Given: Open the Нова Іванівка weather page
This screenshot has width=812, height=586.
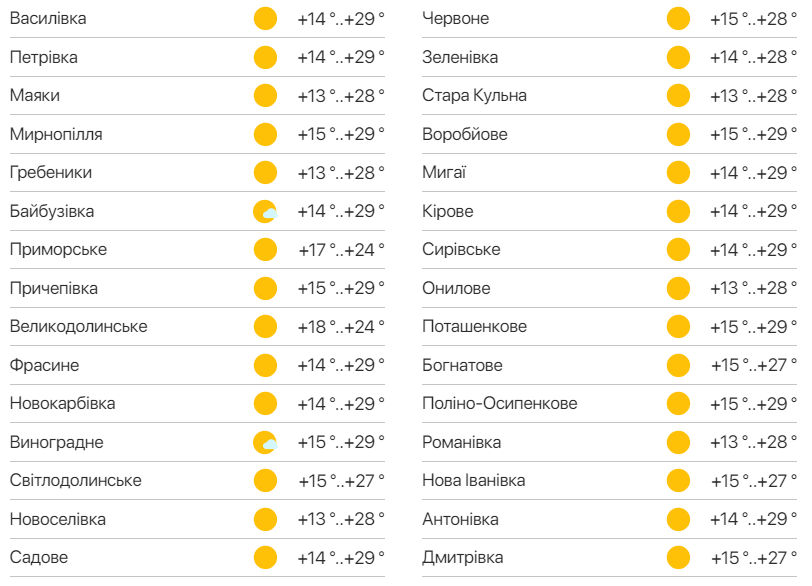Looking at the screenshot, I should [x=473, y=481].
